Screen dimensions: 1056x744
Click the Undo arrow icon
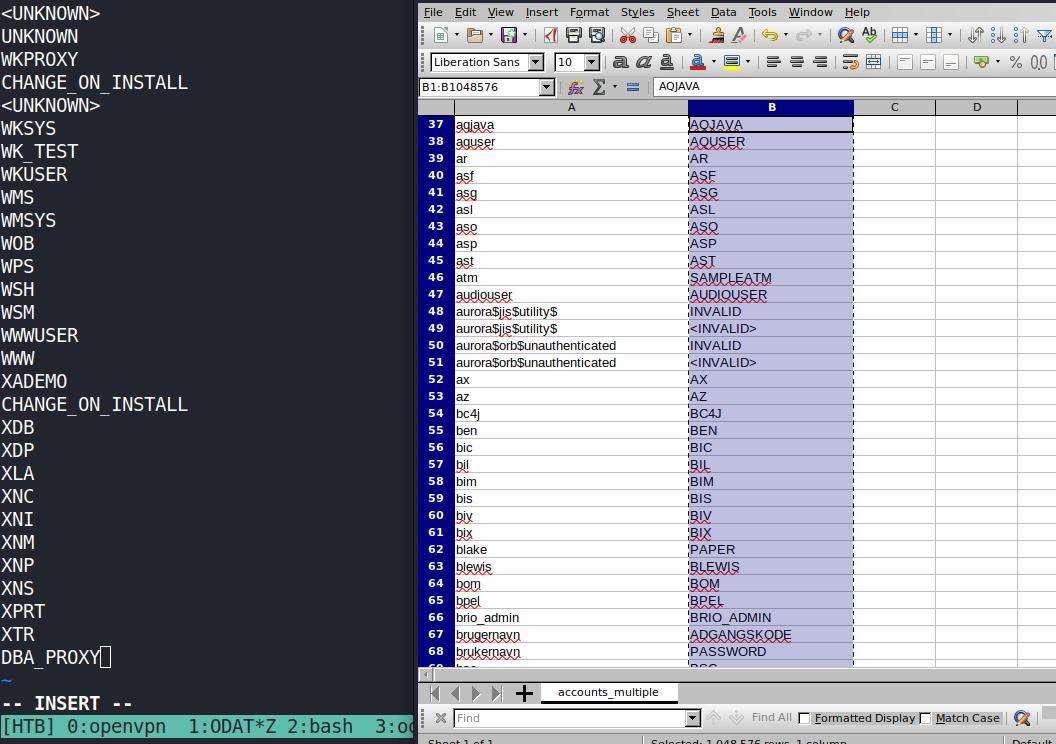point(770,35)
